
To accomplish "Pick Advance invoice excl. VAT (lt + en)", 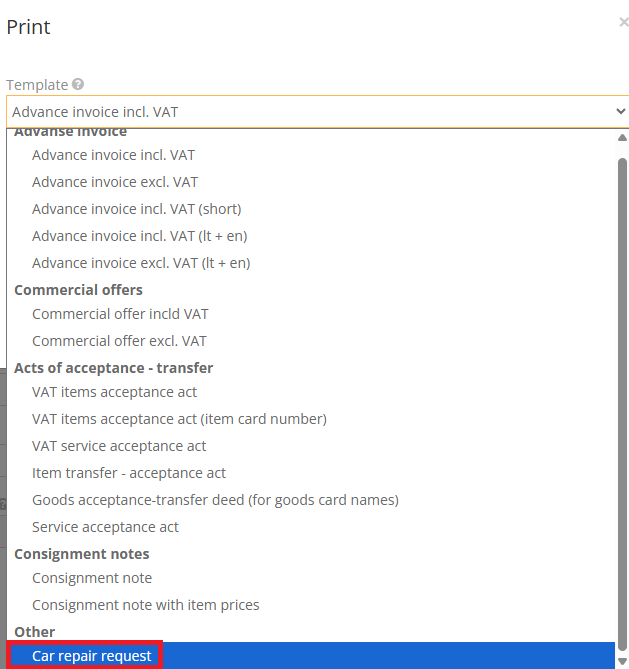I will 141,263.
